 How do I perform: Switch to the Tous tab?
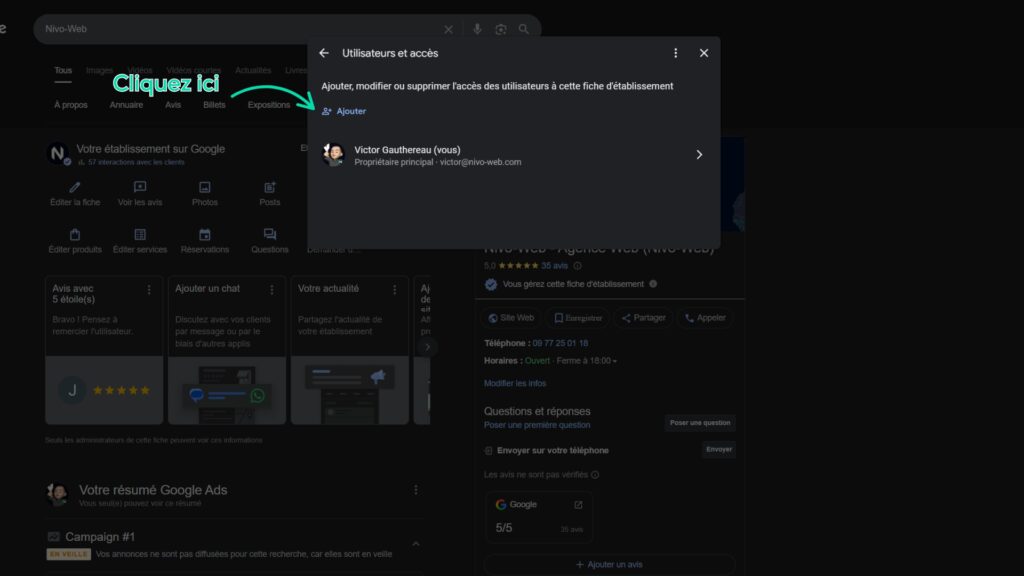[63, 71]
